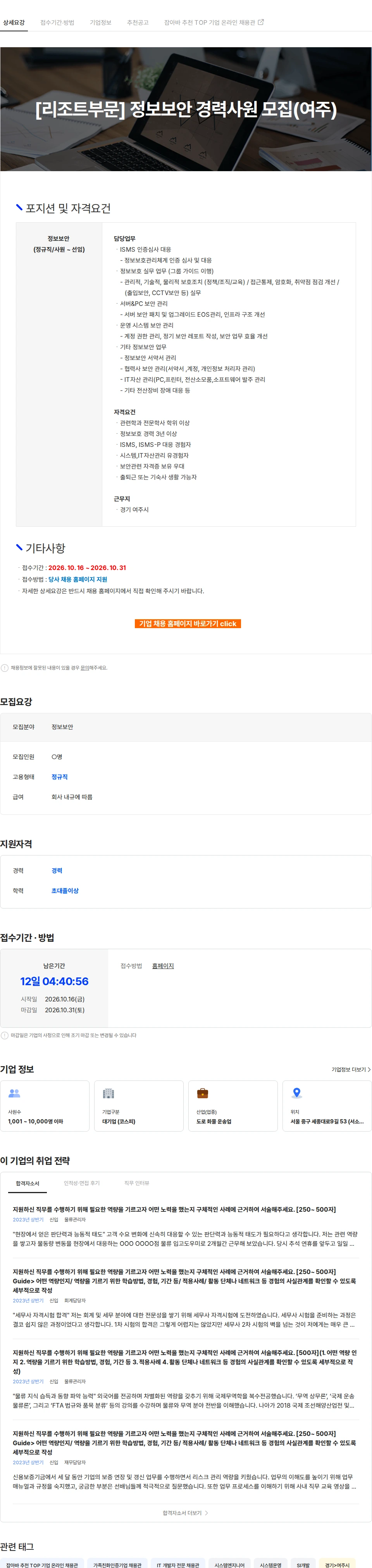This screenshot has width=372, height=1568.
Task: Click 경력 career requirement value
Action: (57, 871)
